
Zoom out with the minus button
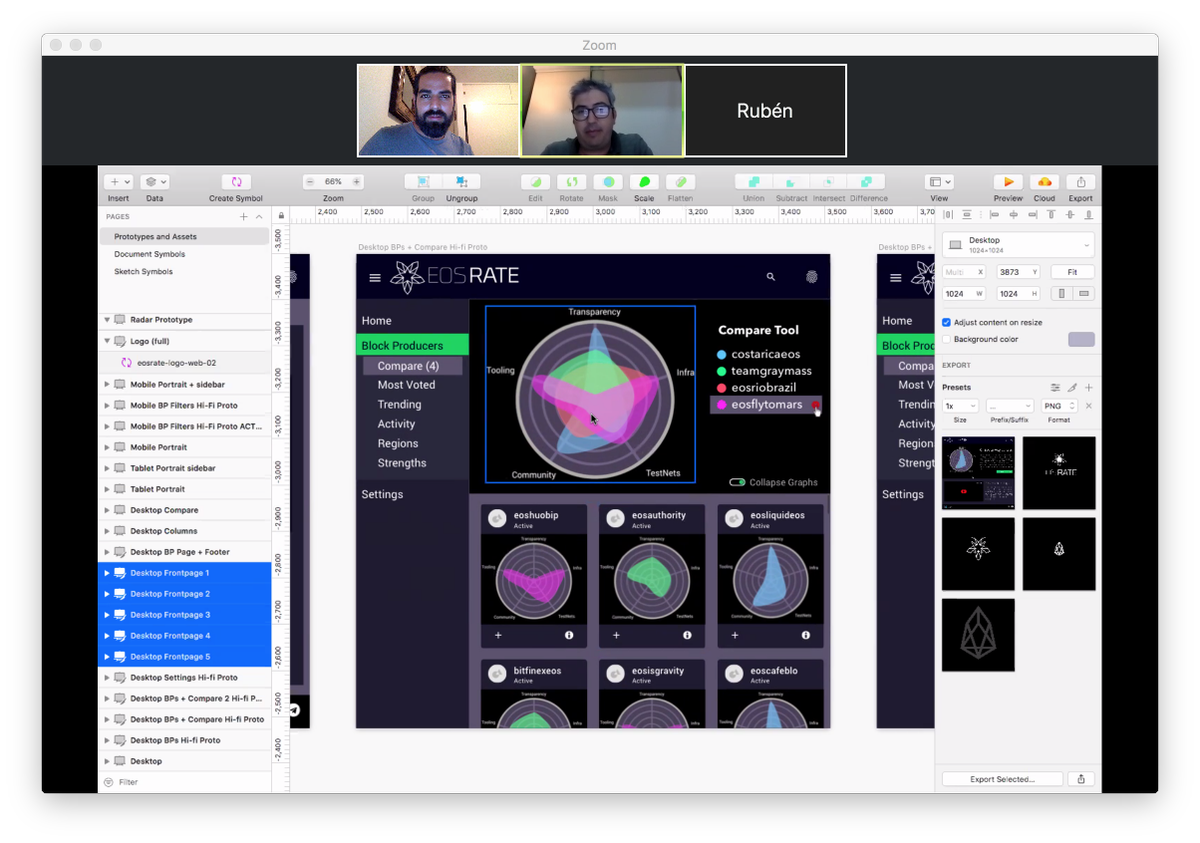(x=310, y=182)
